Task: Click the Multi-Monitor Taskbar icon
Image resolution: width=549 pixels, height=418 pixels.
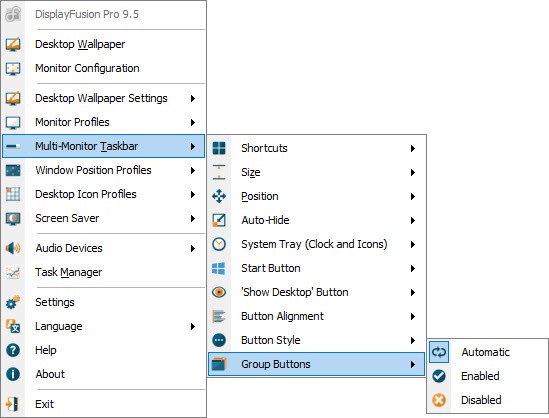Action: point(13,146)
